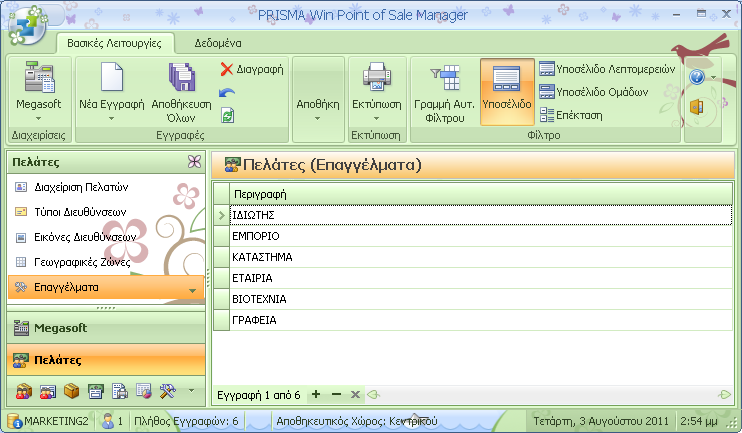
Task: Toggle Υποσέλιδο Ομάδων option
Action: pyautogui.click(x=594, y=92)
